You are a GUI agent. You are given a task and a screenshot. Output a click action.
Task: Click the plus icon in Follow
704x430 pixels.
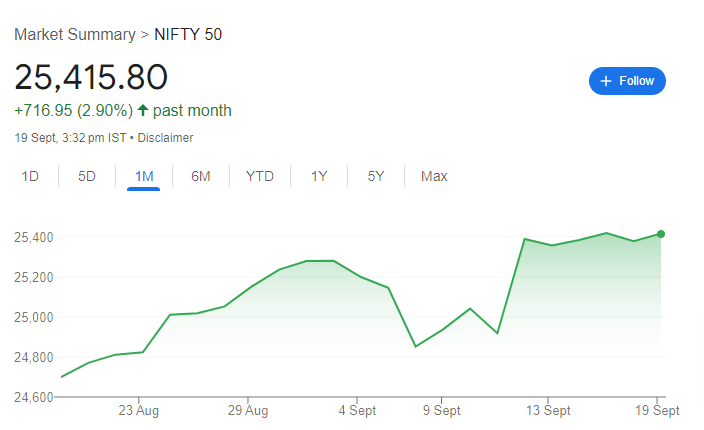(x=605, y=81)
